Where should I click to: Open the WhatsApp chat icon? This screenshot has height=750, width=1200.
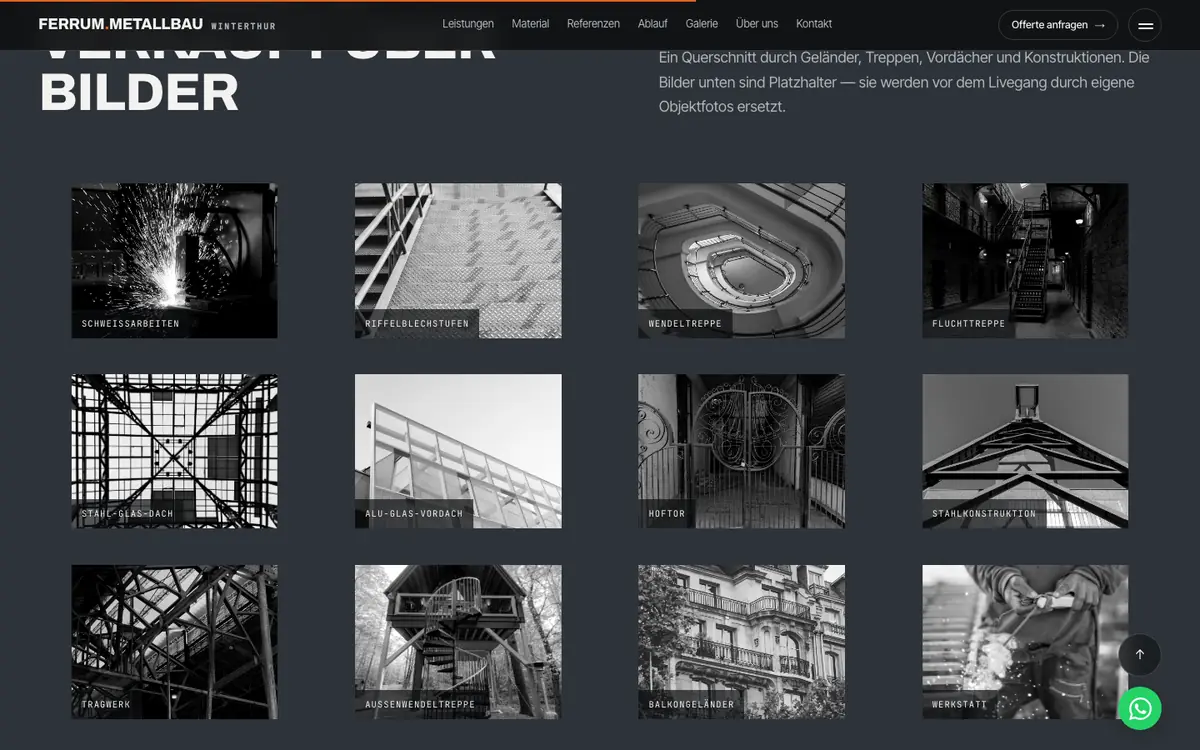(1139, 708)
